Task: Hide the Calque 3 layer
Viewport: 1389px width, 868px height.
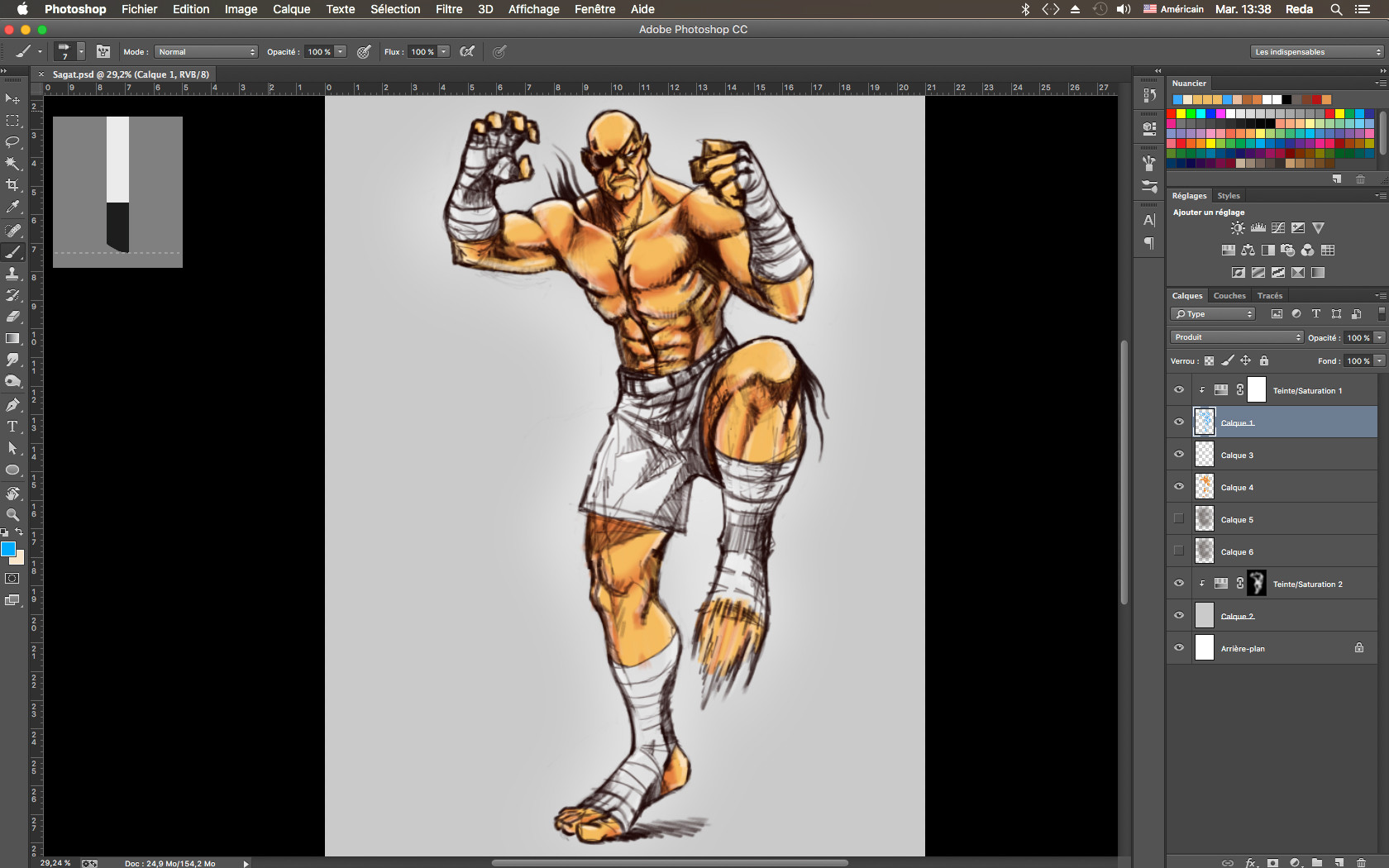Action: [1179, 455]
